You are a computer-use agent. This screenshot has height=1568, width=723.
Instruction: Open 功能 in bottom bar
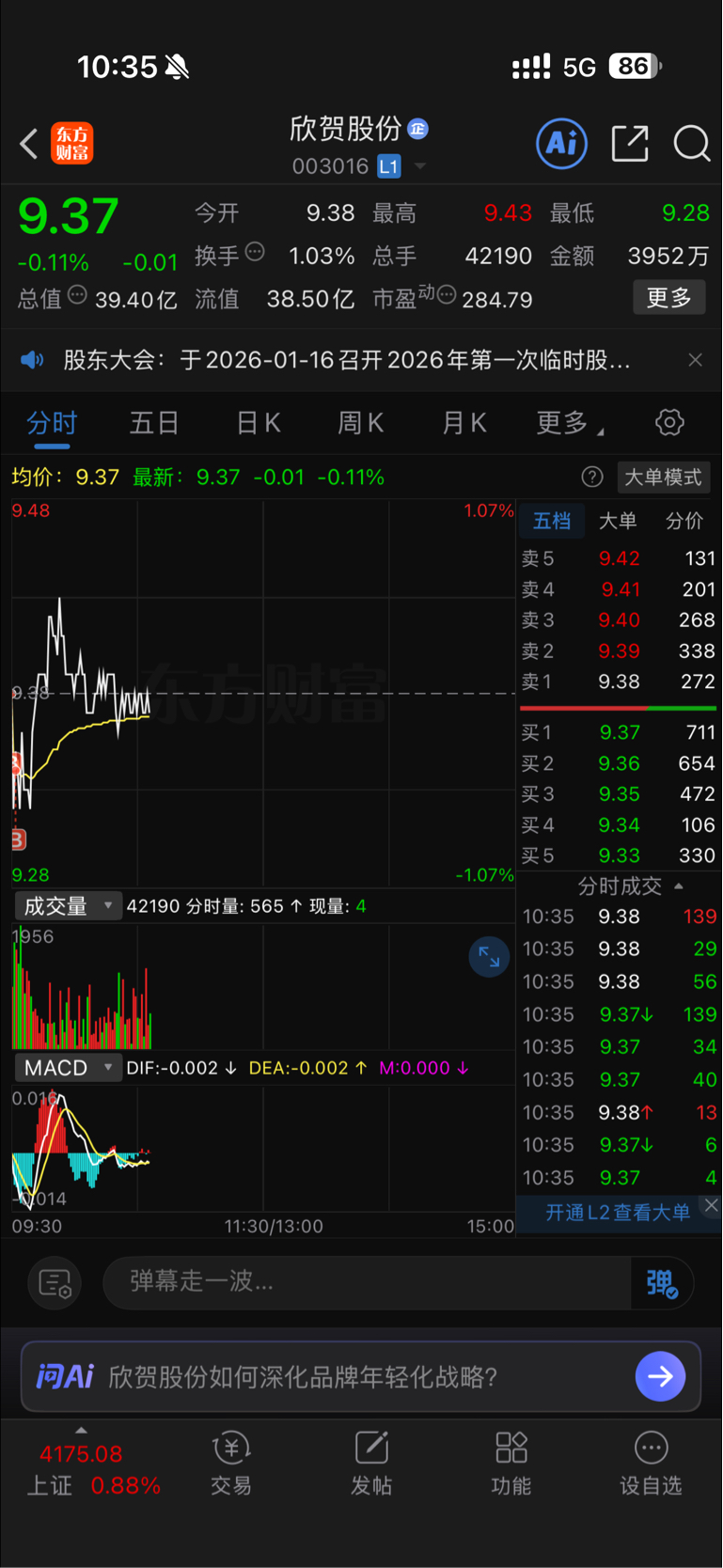coord(511,1464)
